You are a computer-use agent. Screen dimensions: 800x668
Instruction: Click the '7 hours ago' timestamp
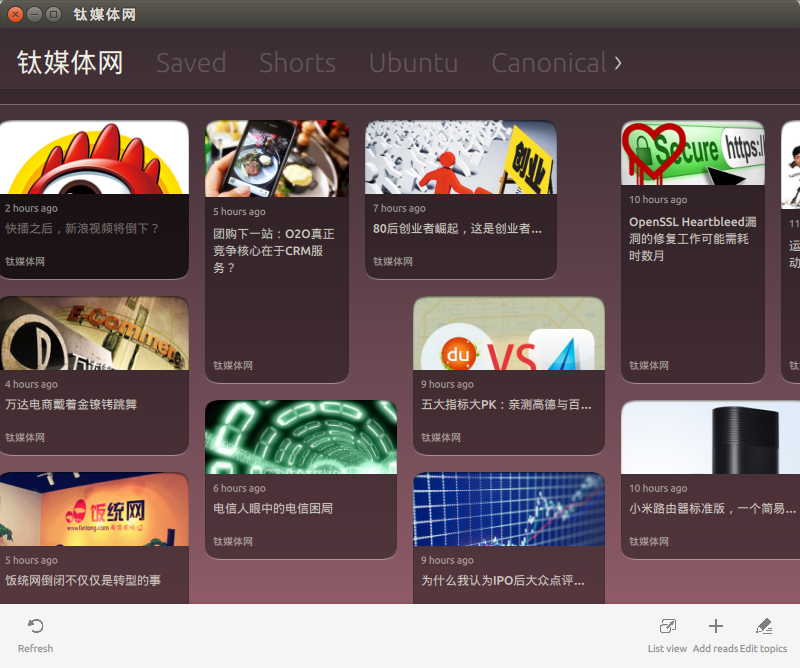(399, 208)
